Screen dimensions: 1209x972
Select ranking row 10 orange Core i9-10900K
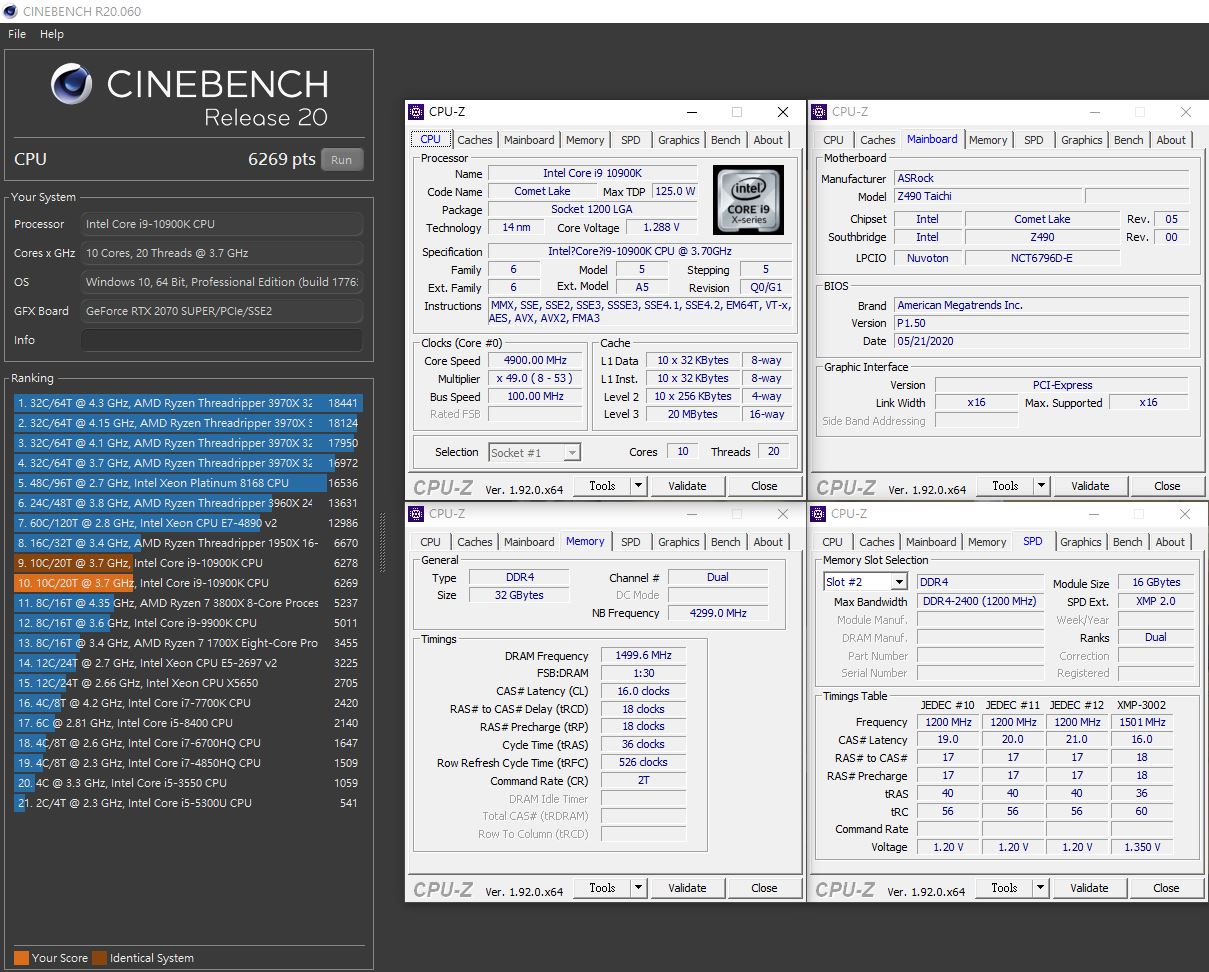pos(187,583)
